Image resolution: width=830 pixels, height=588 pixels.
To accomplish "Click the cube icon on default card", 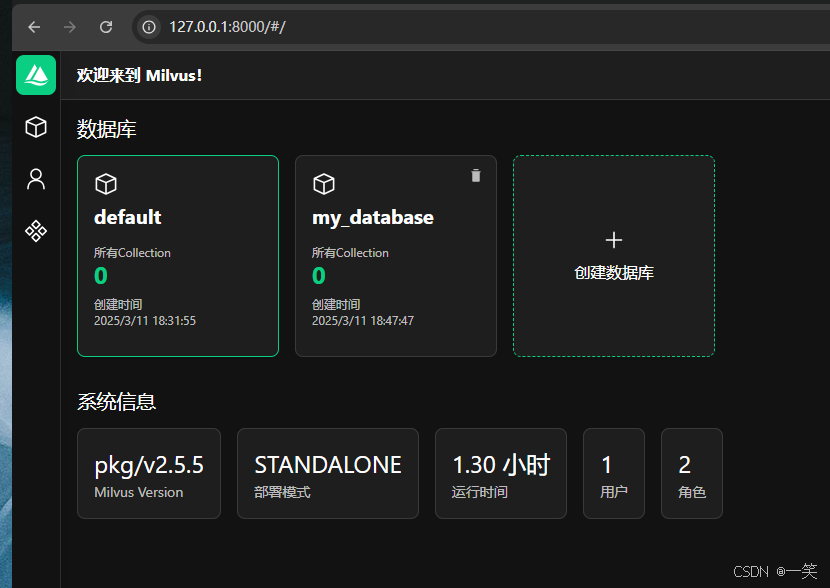I will pyautogui.click(x=106, y=184).
